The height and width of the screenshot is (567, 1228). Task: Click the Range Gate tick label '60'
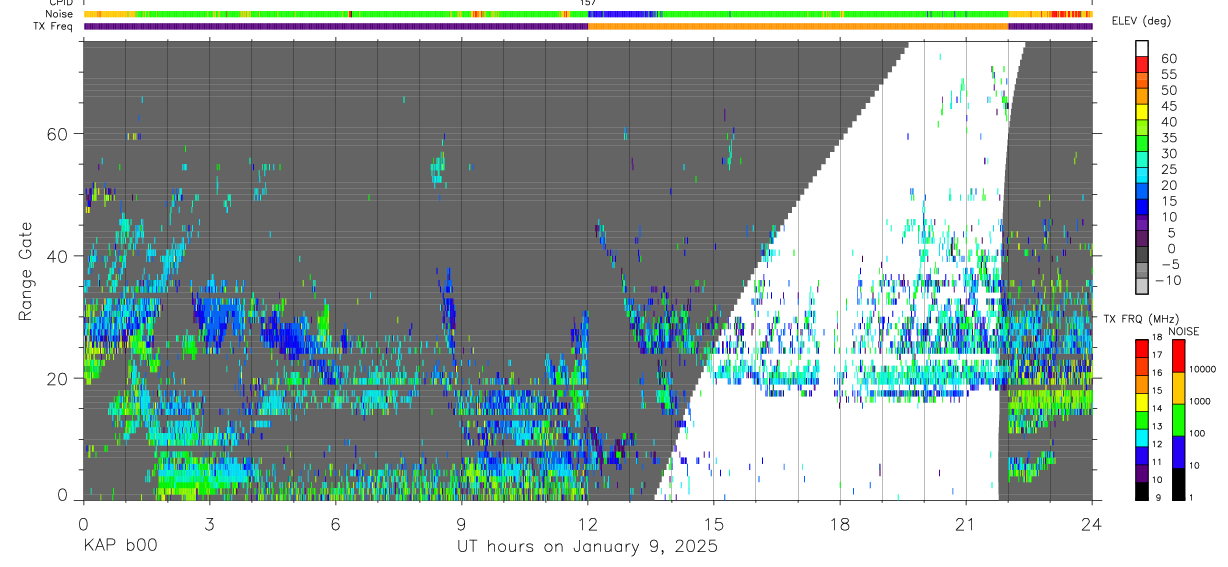point(58,134)
